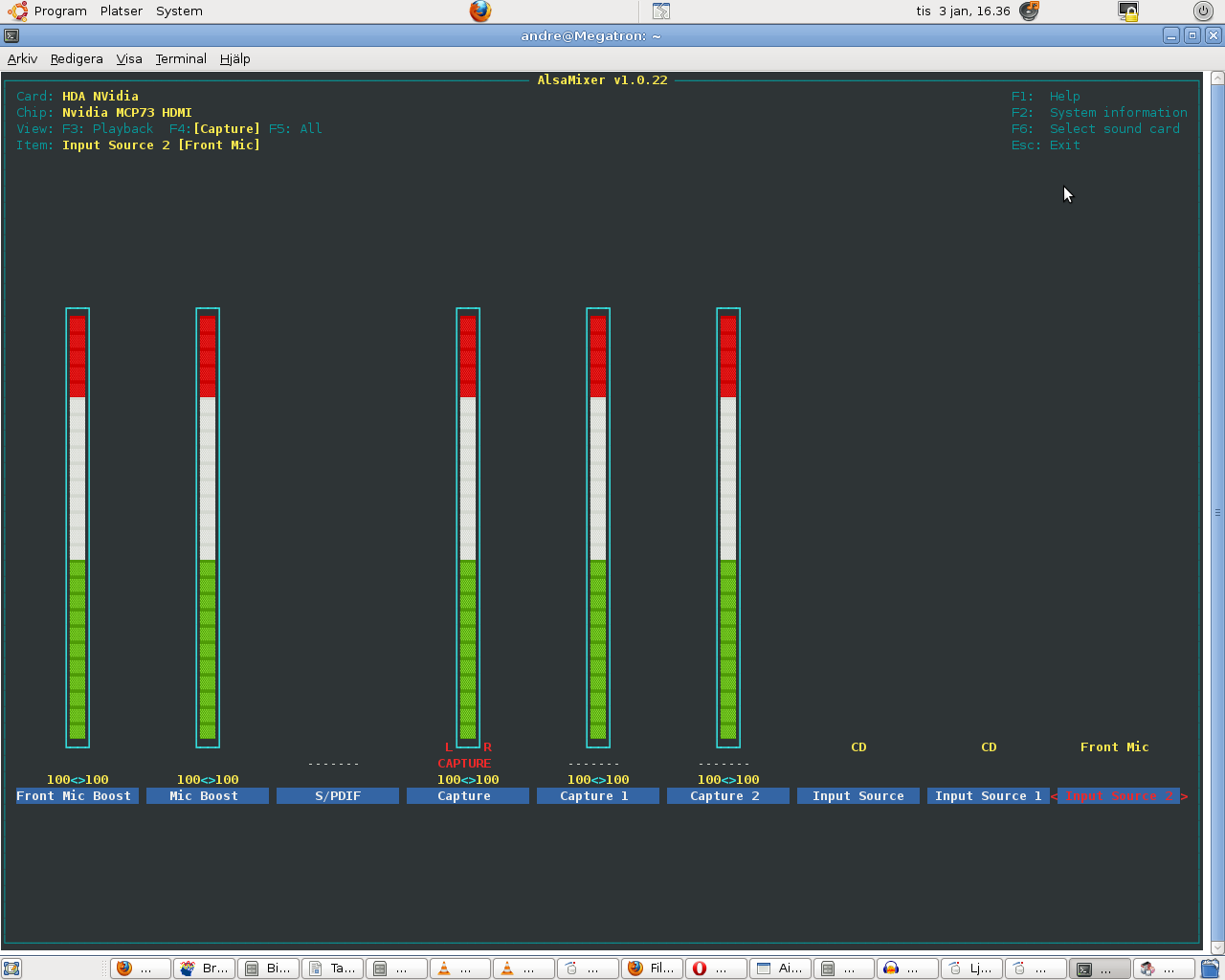Viewport: 1225px width, 980px height.
Task: Open the sound volume applet in panel
Action: (x=1029, y=11)
